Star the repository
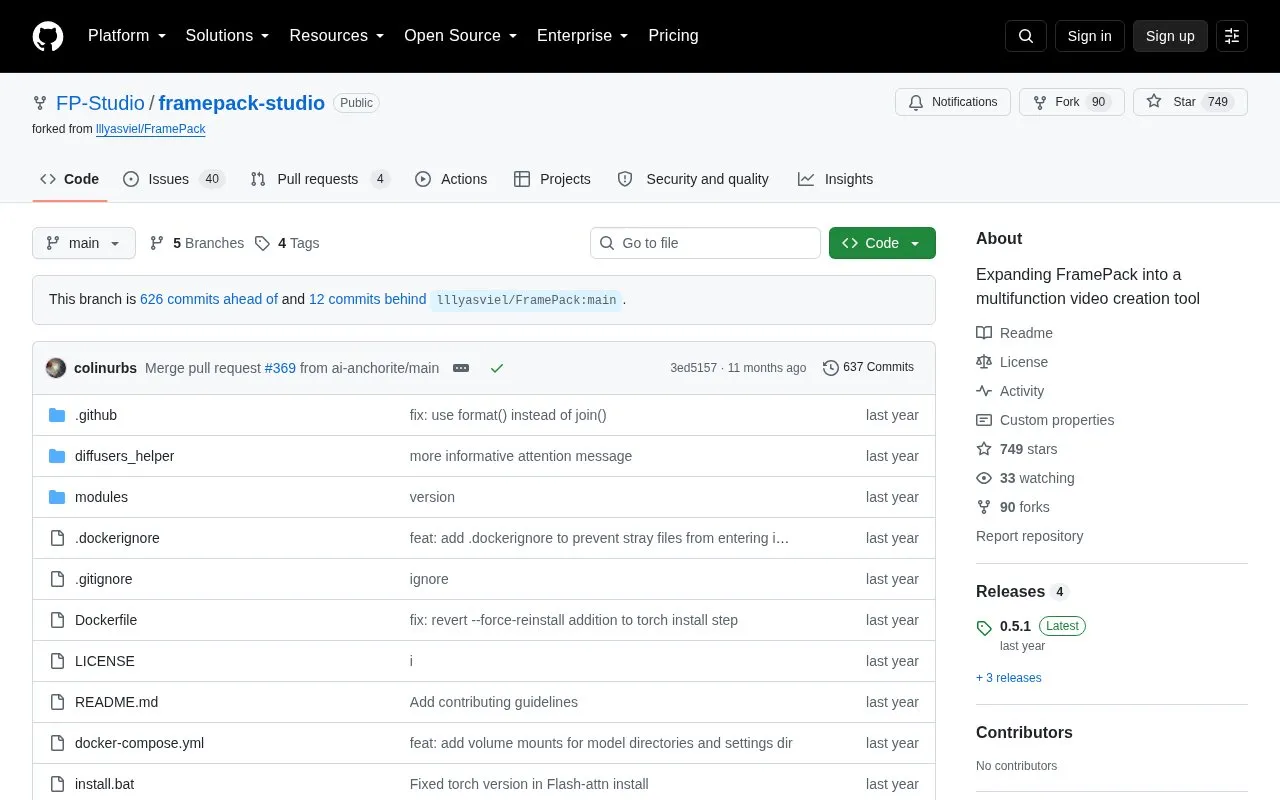Screen dimensions: 1280x800 click(1190, 102)
